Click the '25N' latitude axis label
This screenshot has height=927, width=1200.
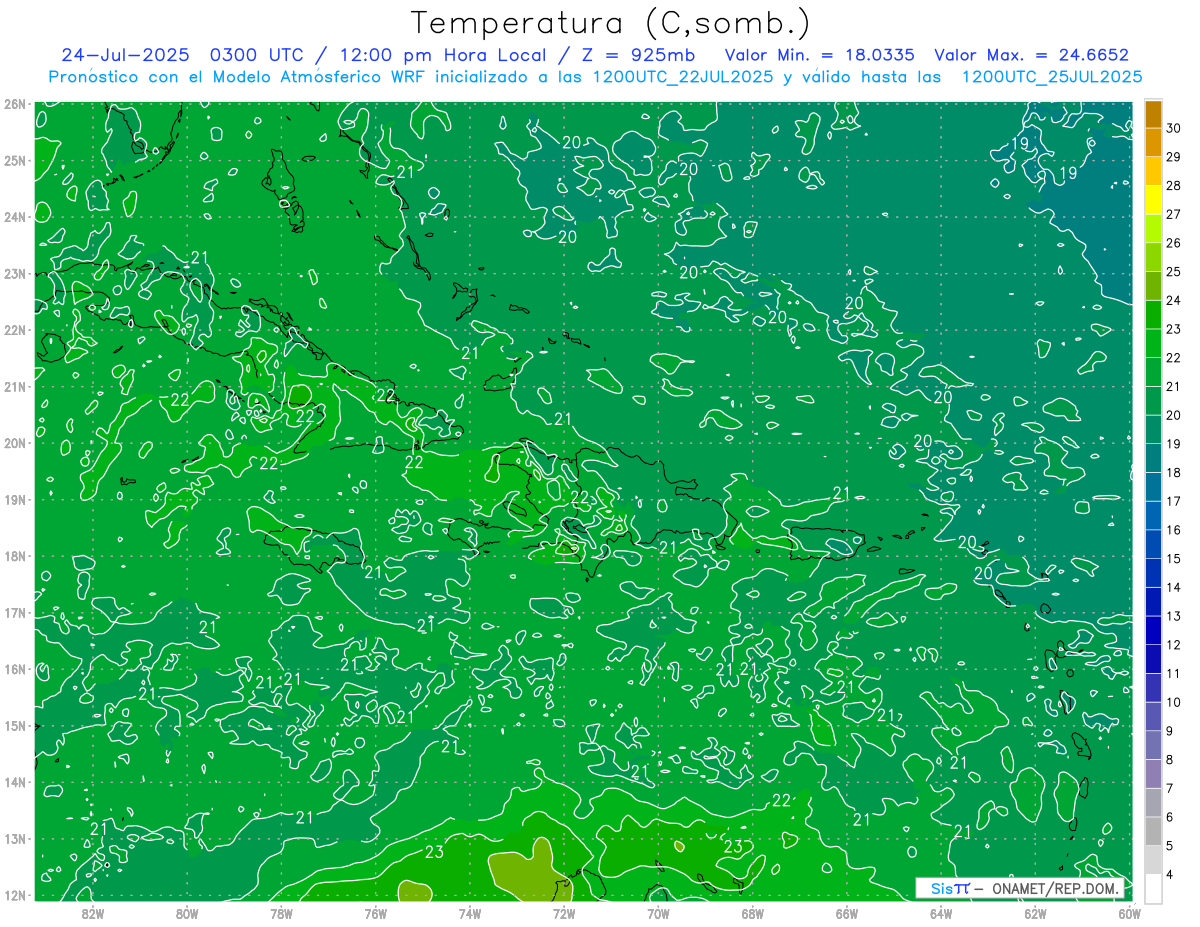pos(15,160)
